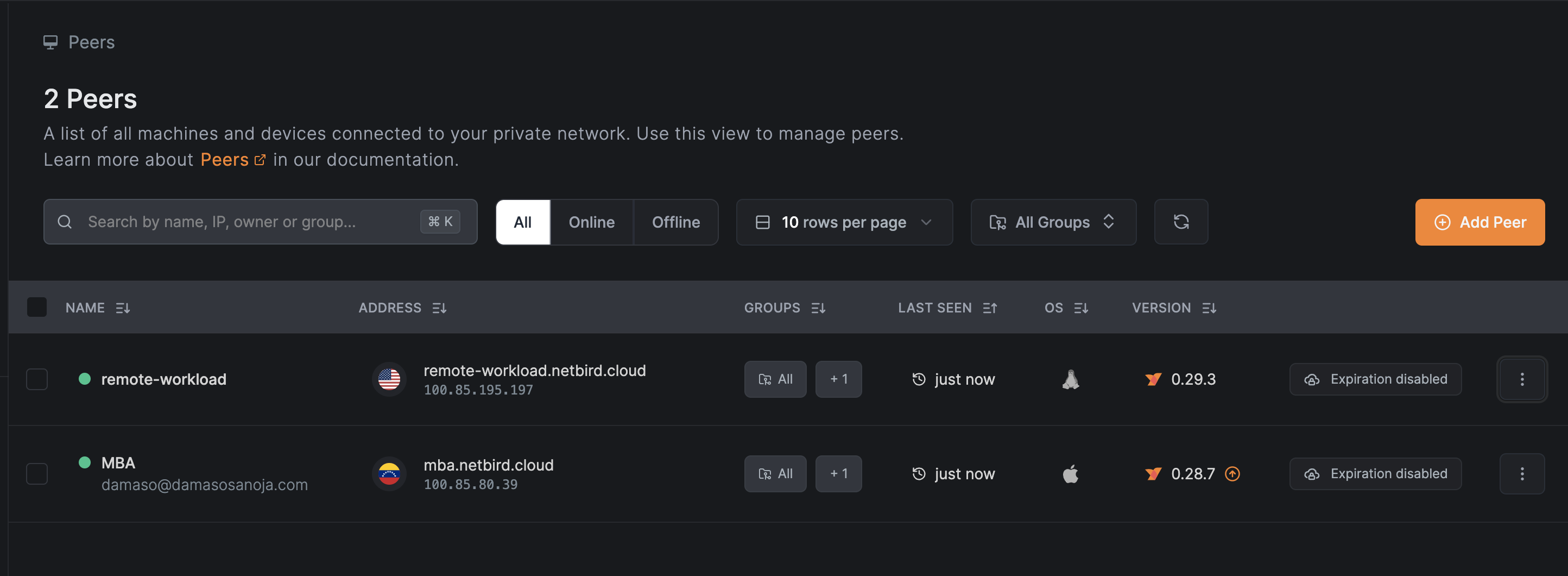Click the Venezuela flag icon next to mba.netbird.cloud
The height and width of the screenshot is (576, 1568).
click(389, 473)
